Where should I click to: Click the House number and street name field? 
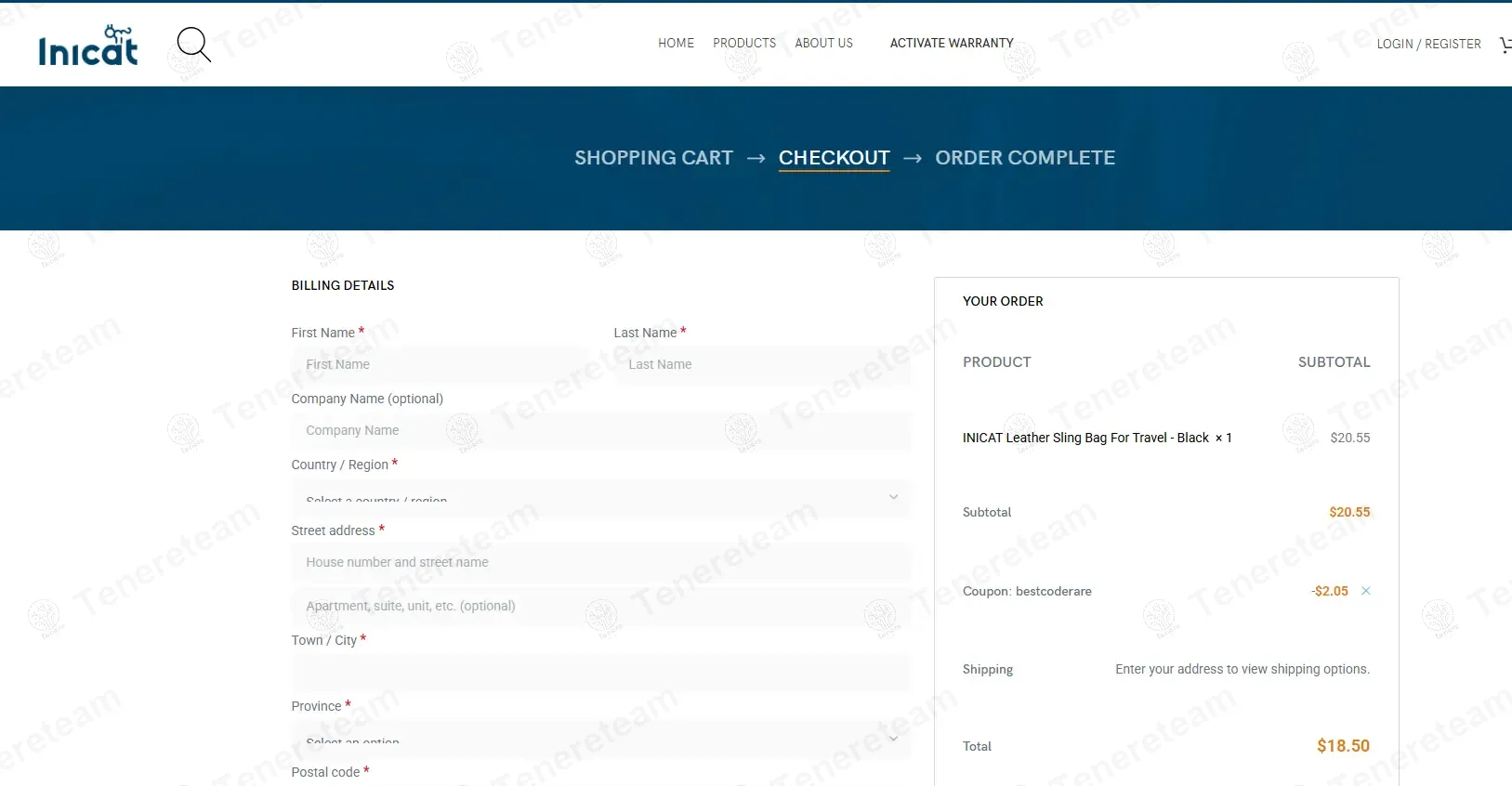(601, 562)
